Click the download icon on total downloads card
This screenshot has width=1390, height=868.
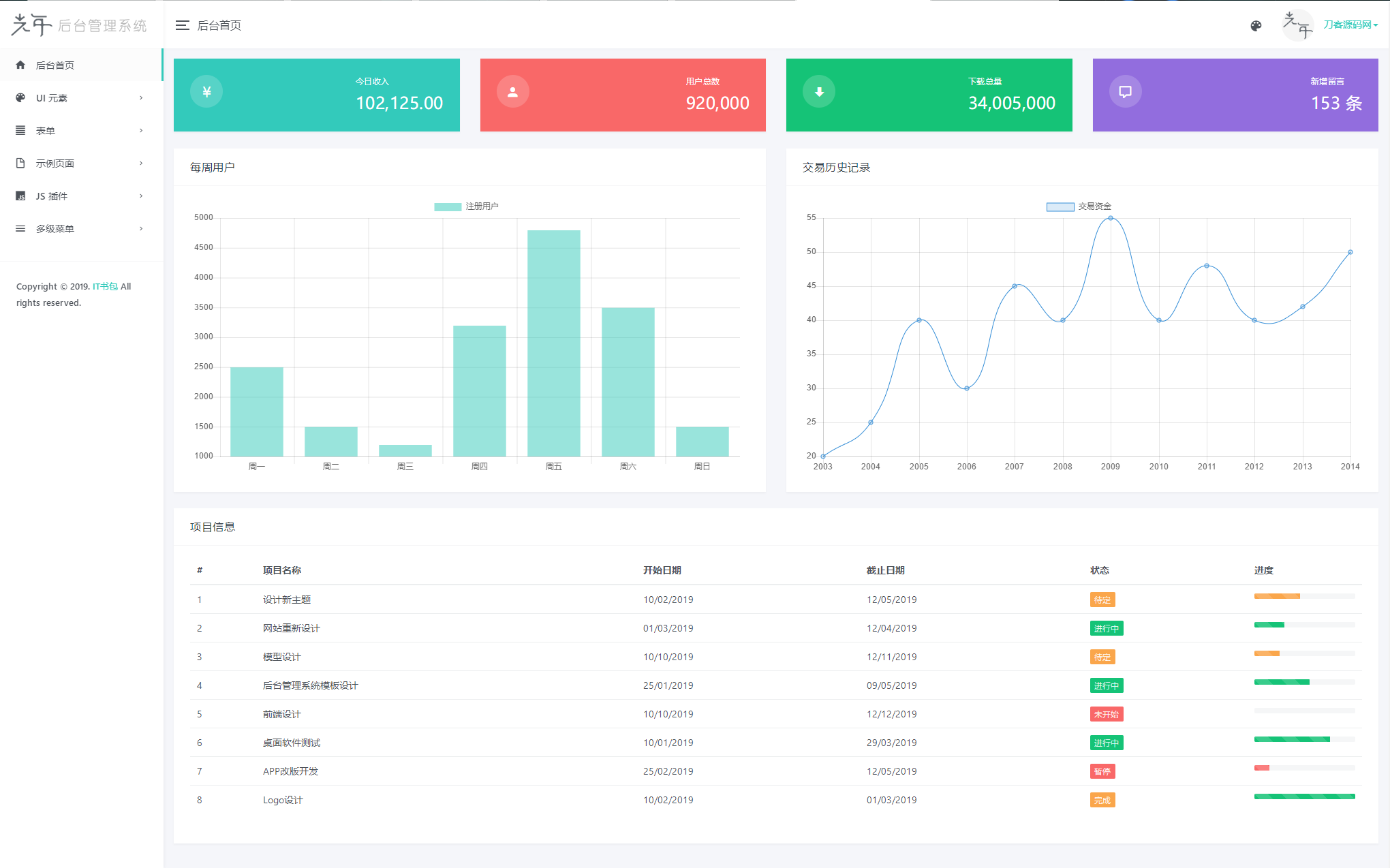pos(819,91)
